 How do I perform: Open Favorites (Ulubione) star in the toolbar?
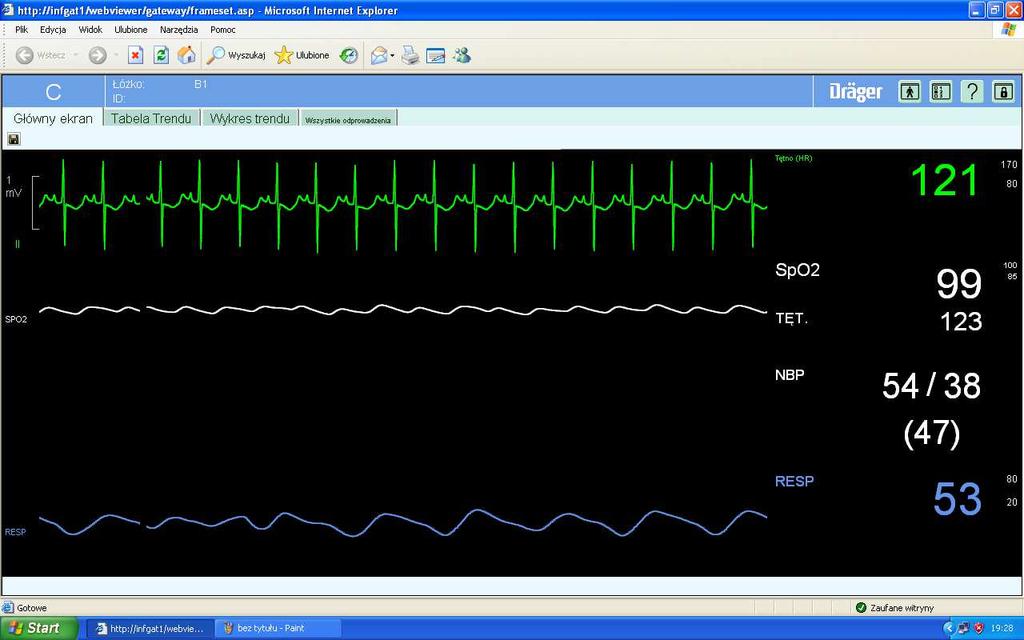tap(302, 56)
